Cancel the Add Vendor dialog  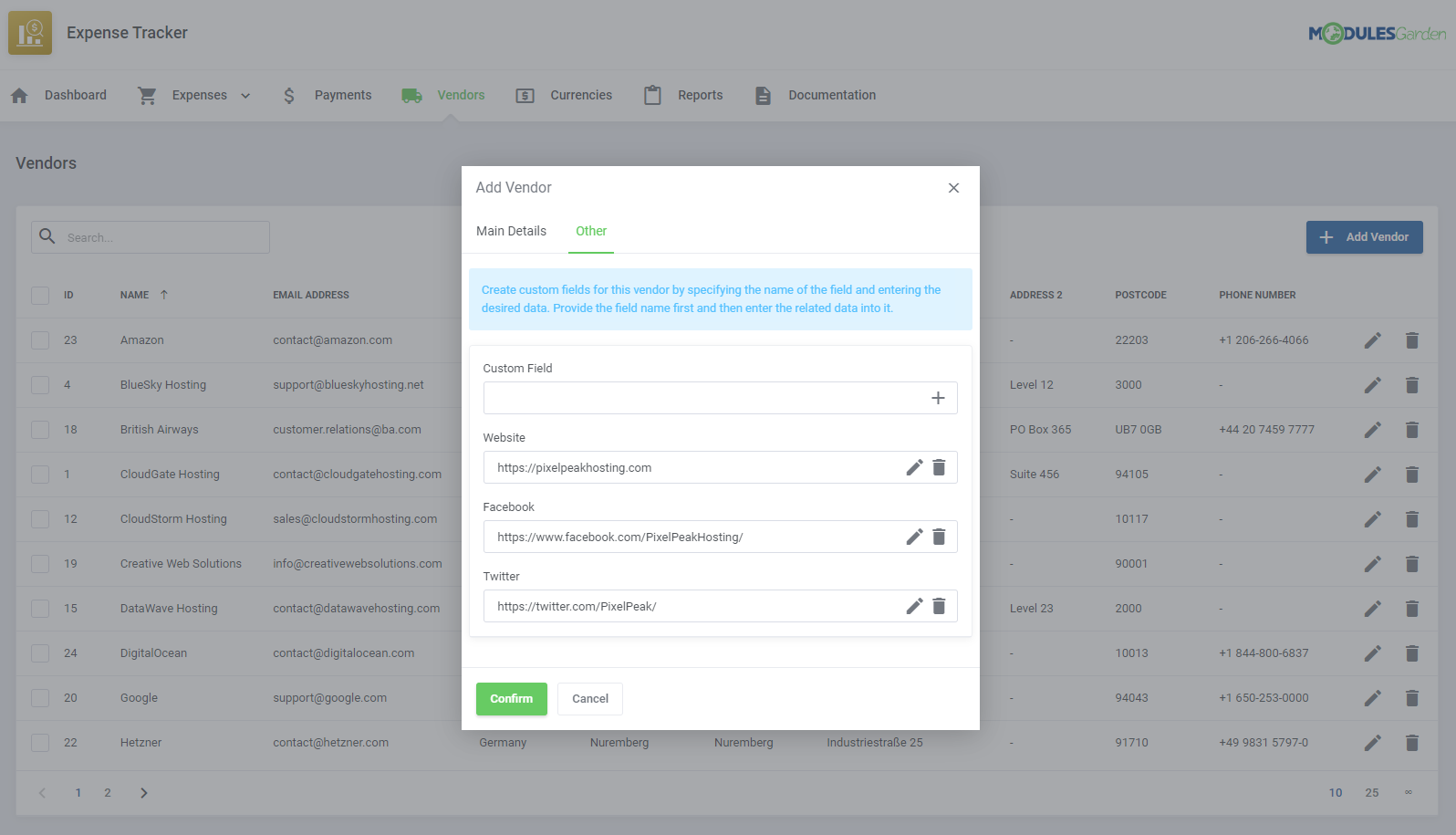[590, 699]
